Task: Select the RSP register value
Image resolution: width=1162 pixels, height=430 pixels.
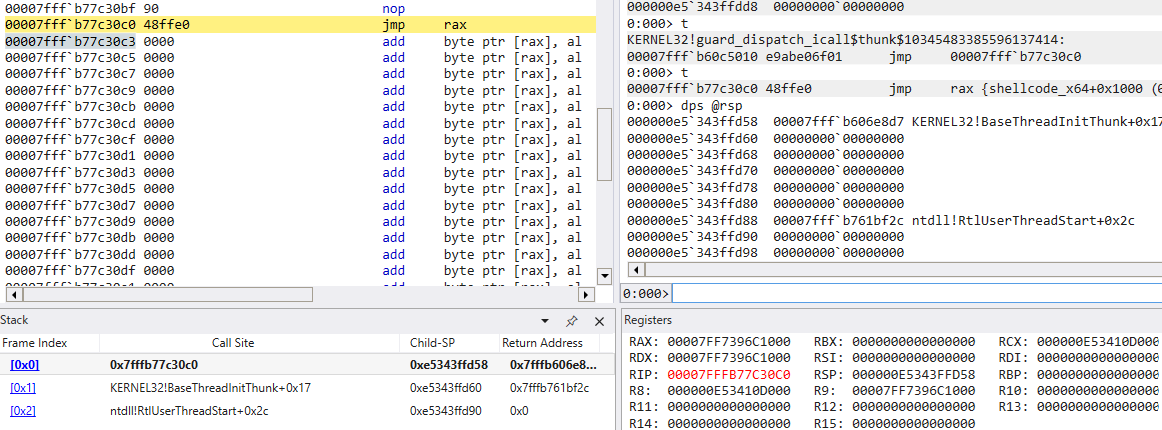Action: pos(913,374)
